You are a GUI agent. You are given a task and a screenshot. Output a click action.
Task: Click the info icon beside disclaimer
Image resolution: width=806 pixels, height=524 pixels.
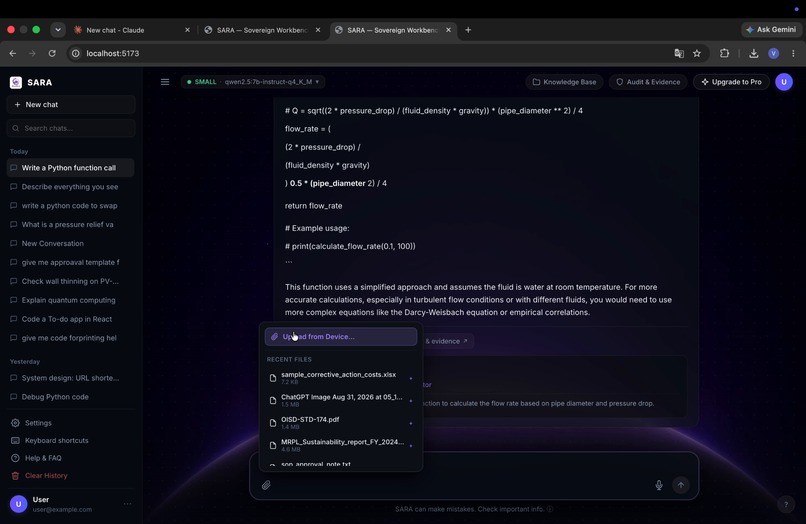pyautogui.click(x=550, y=509)
